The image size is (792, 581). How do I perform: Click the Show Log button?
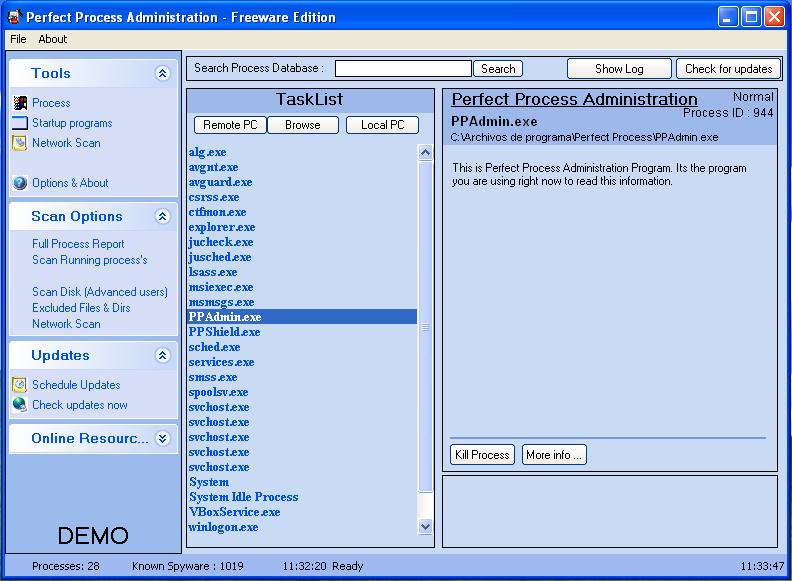click(x=619, y=69)
